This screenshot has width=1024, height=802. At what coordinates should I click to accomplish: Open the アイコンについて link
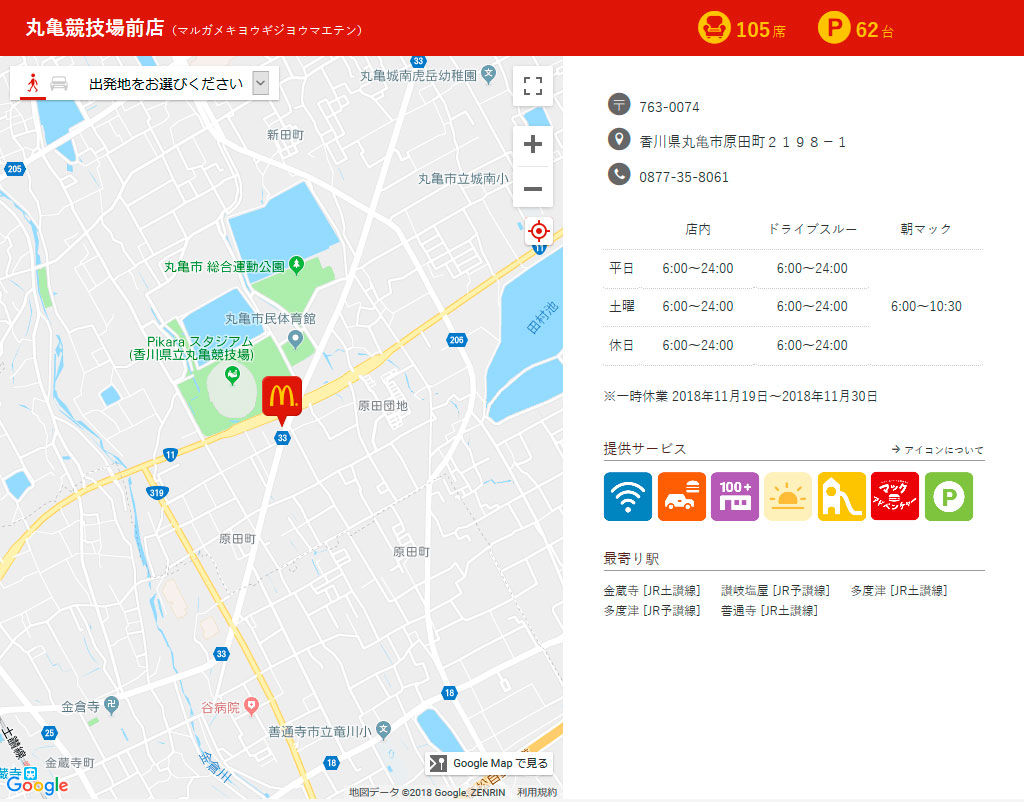[938, 450]
